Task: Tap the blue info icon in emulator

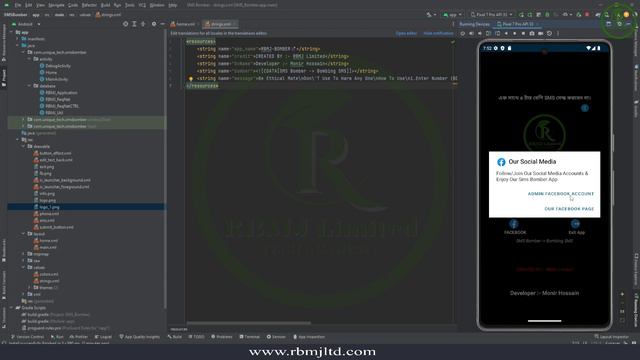Action: (585, 108)
